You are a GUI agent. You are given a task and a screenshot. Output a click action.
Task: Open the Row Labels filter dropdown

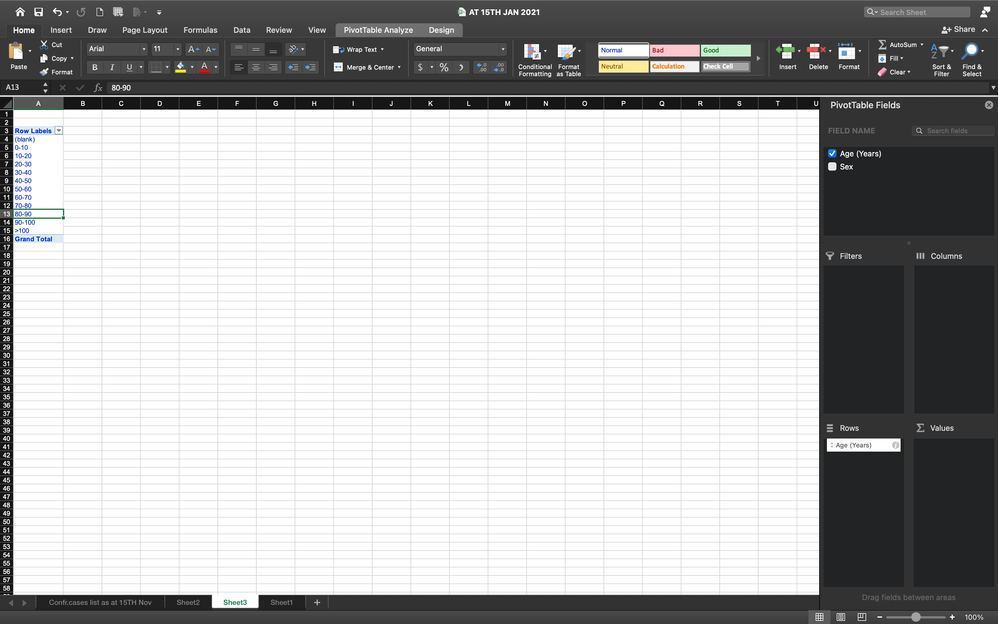coord(58,130)
